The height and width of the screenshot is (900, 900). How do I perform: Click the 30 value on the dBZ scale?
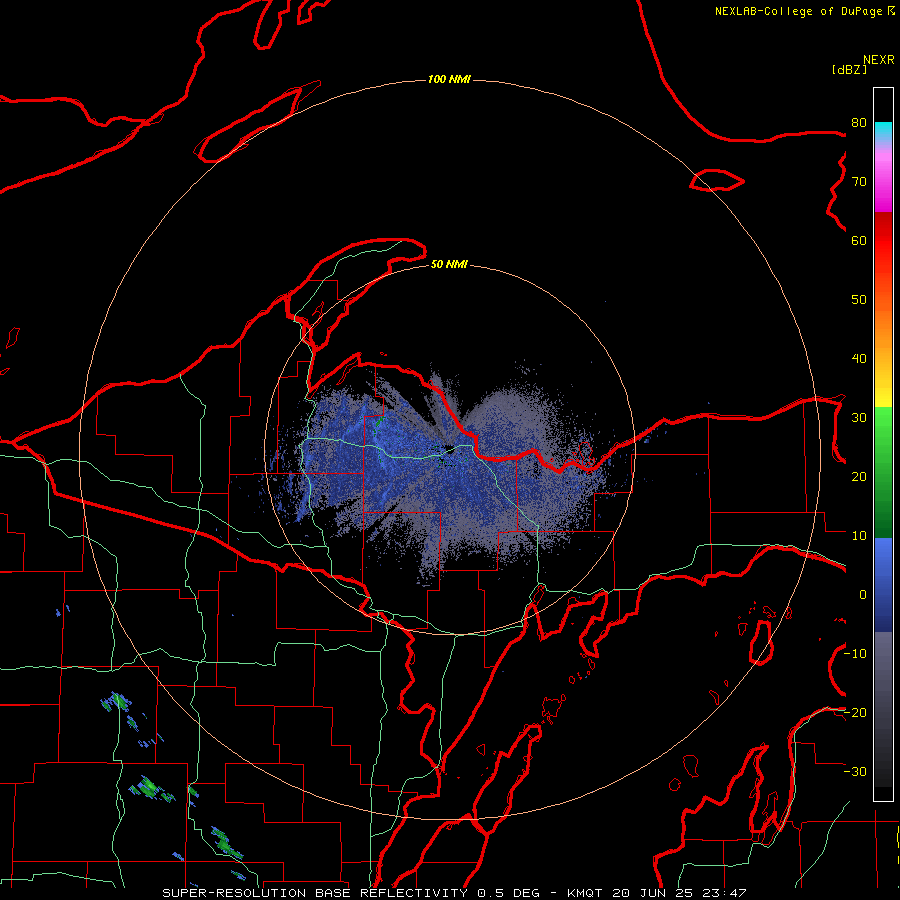[859, 418]
